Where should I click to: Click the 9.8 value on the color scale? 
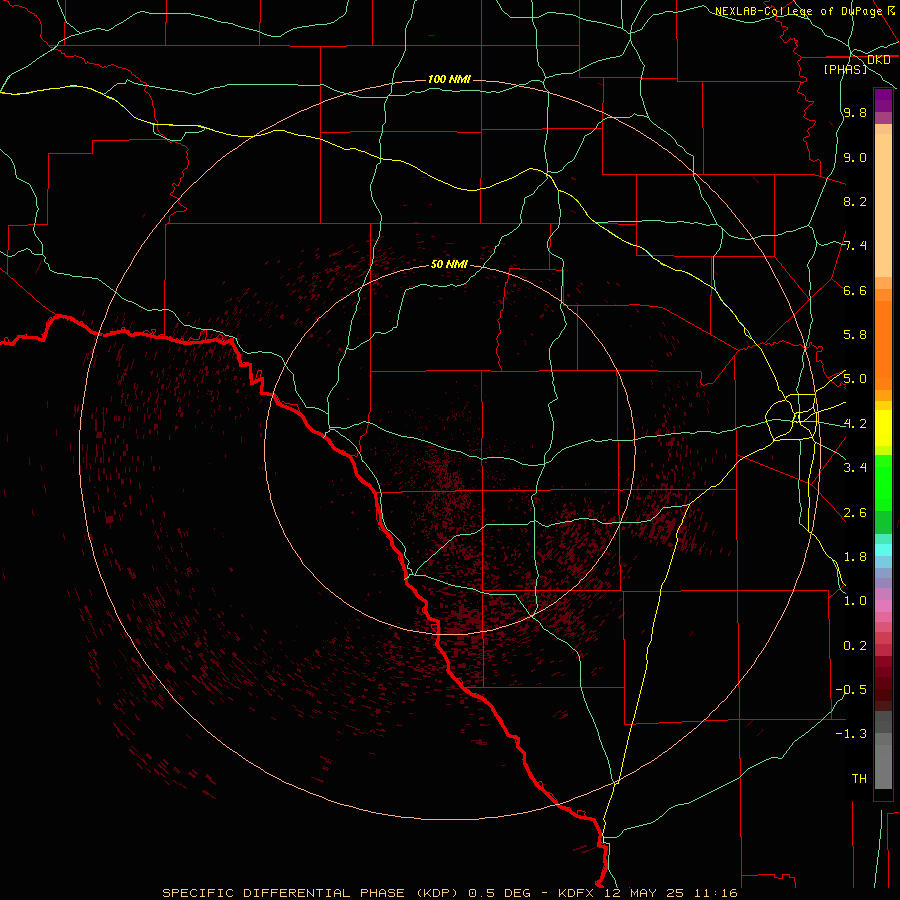tap(855, 112)
